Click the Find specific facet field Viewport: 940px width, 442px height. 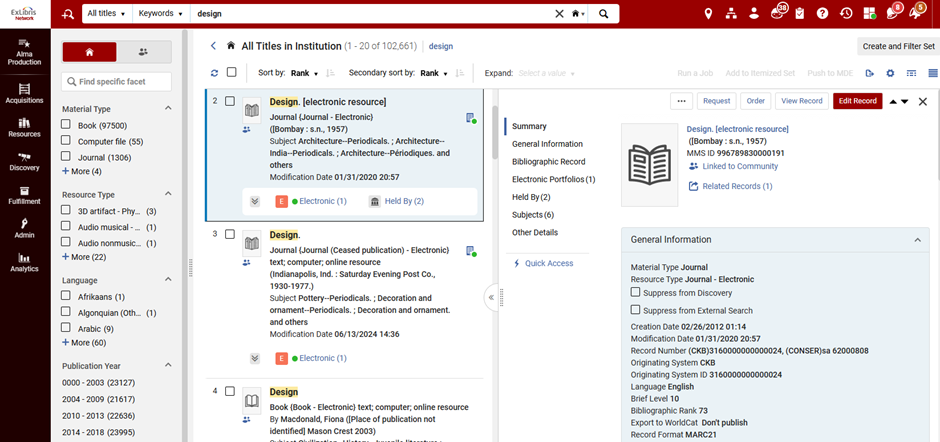116,82
